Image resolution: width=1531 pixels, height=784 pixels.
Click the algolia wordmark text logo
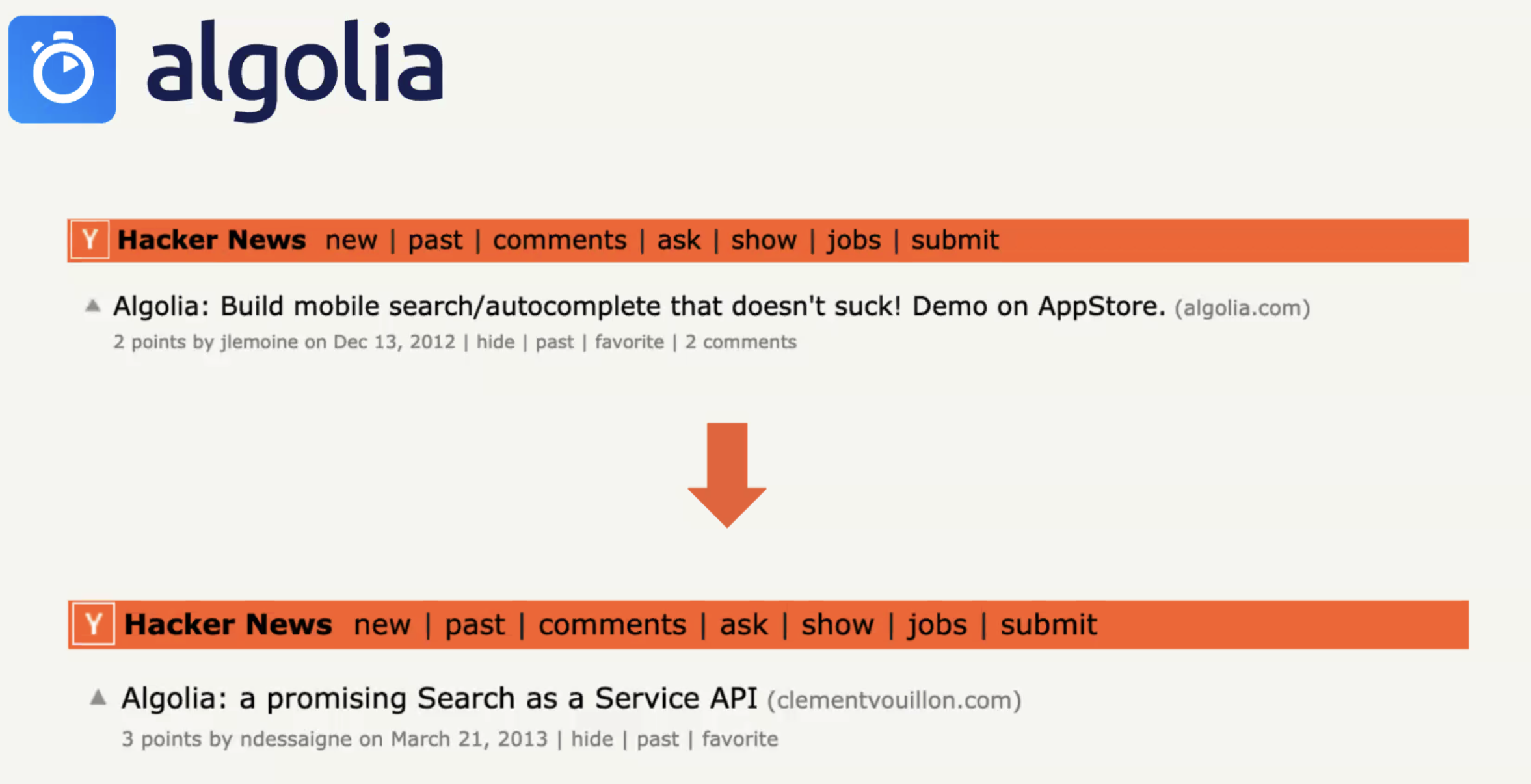[295, 69]
